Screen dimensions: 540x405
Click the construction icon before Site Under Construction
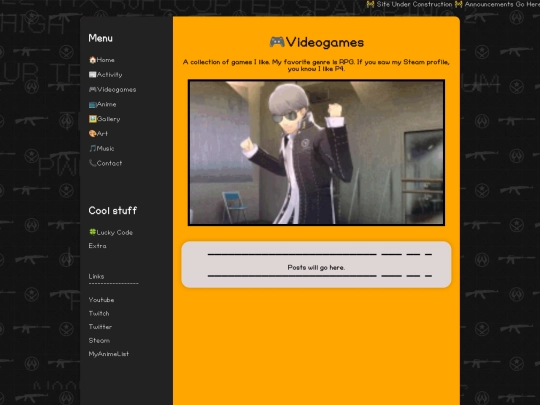tap(370, 4)
